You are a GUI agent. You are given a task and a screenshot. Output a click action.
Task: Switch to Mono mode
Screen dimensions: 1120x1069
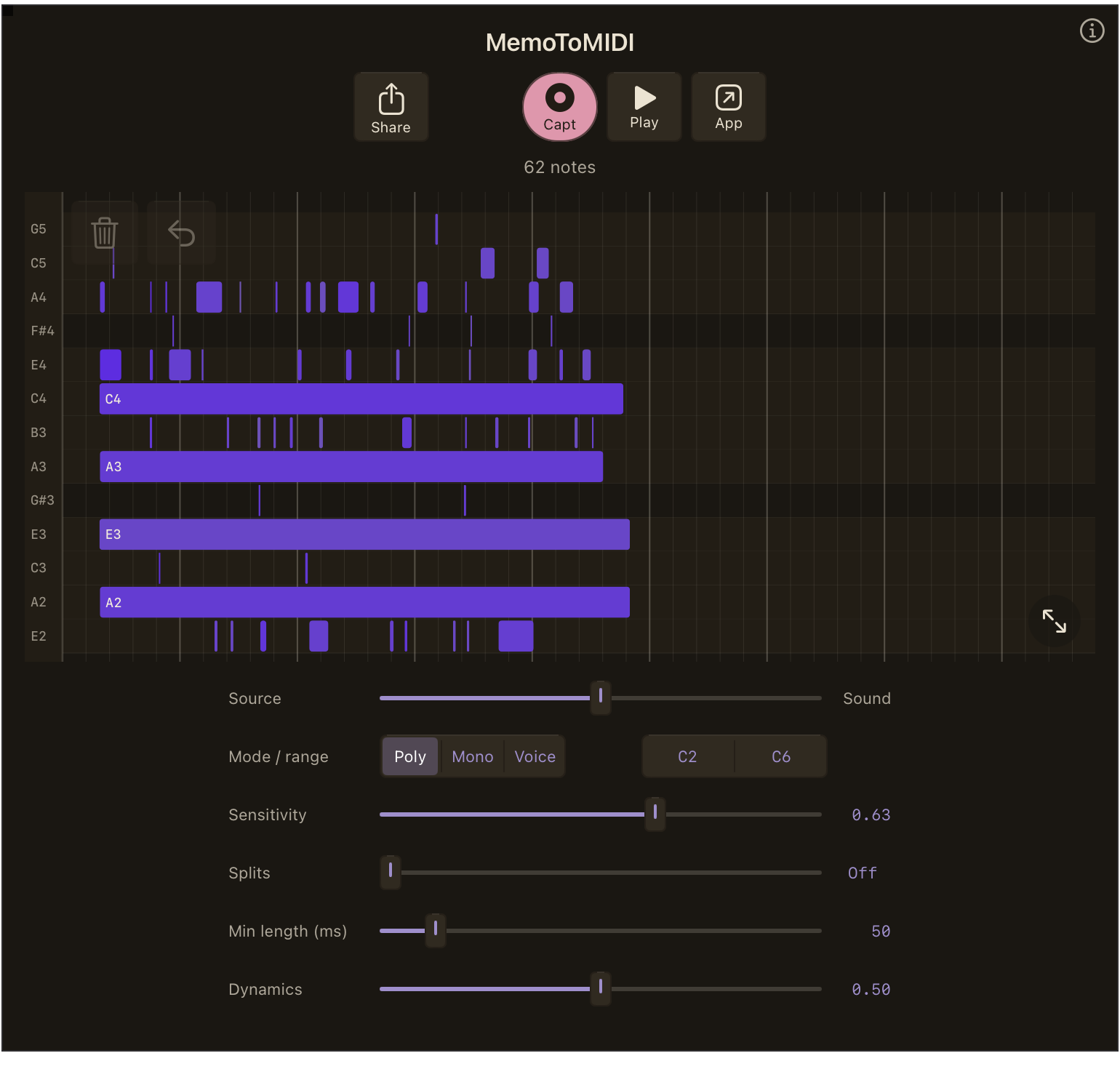(473, 756)
